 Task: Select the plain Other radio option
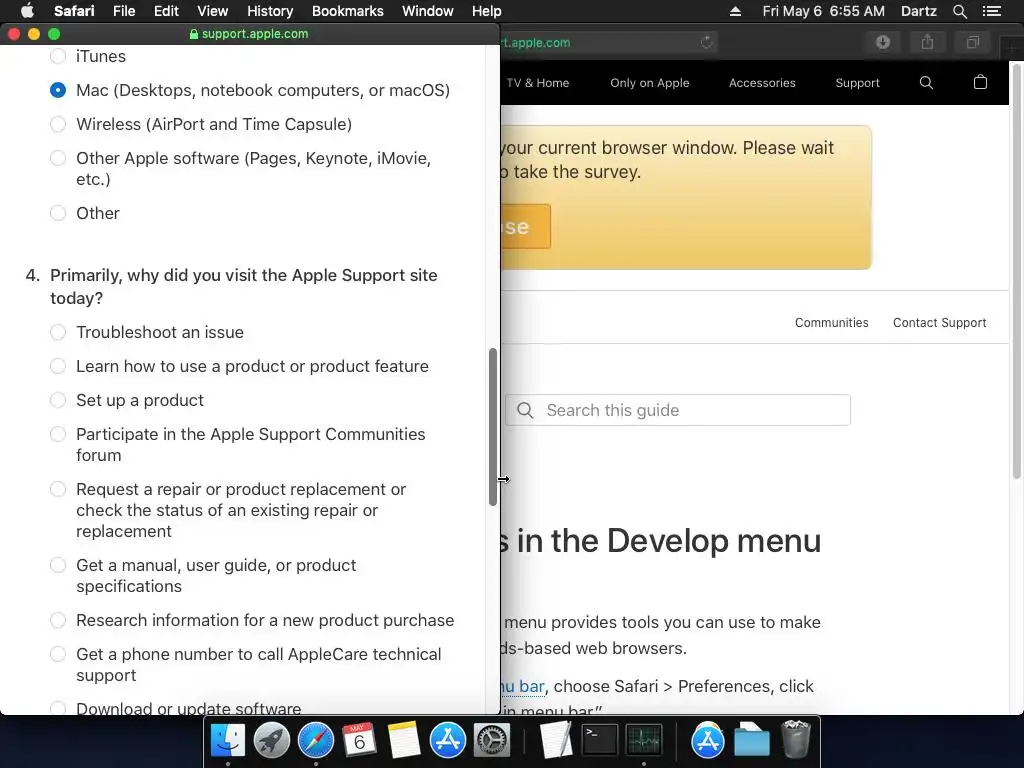pyautogui.click(x=58, y=213)
